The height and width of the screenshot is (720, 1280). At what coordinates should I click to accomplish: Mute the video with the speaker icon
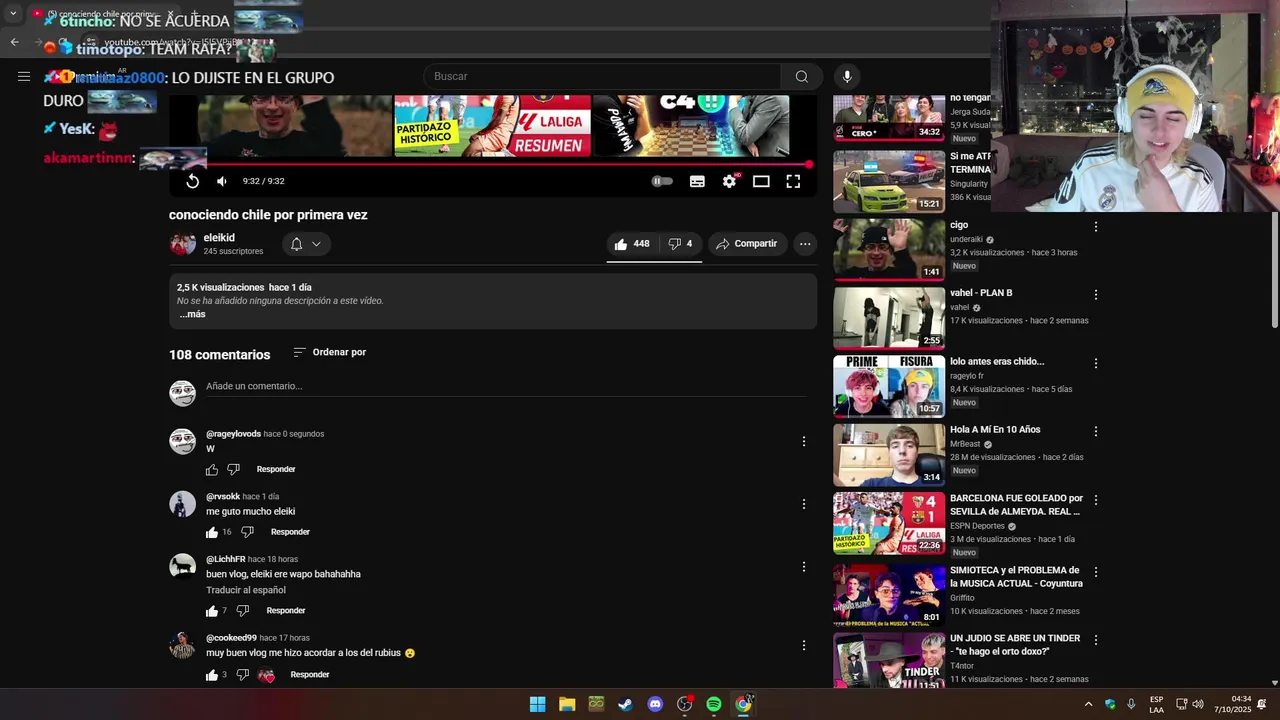[222, 181]
